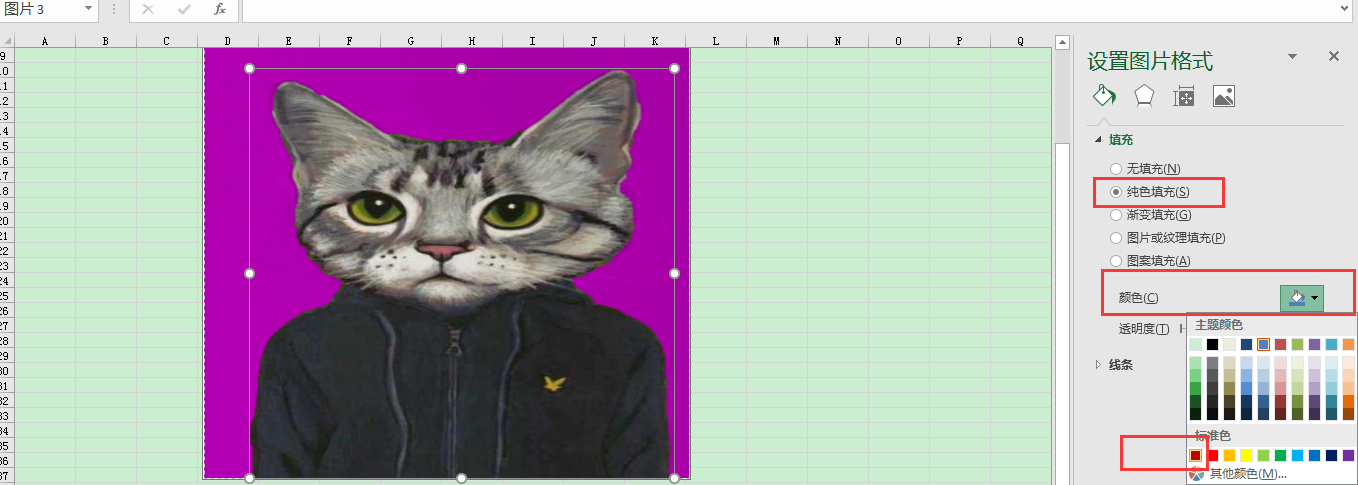The width and height of the screenshot is (1358, 485).
Task: Pick the top-row orange theme color
Action: pos(1349,344)
